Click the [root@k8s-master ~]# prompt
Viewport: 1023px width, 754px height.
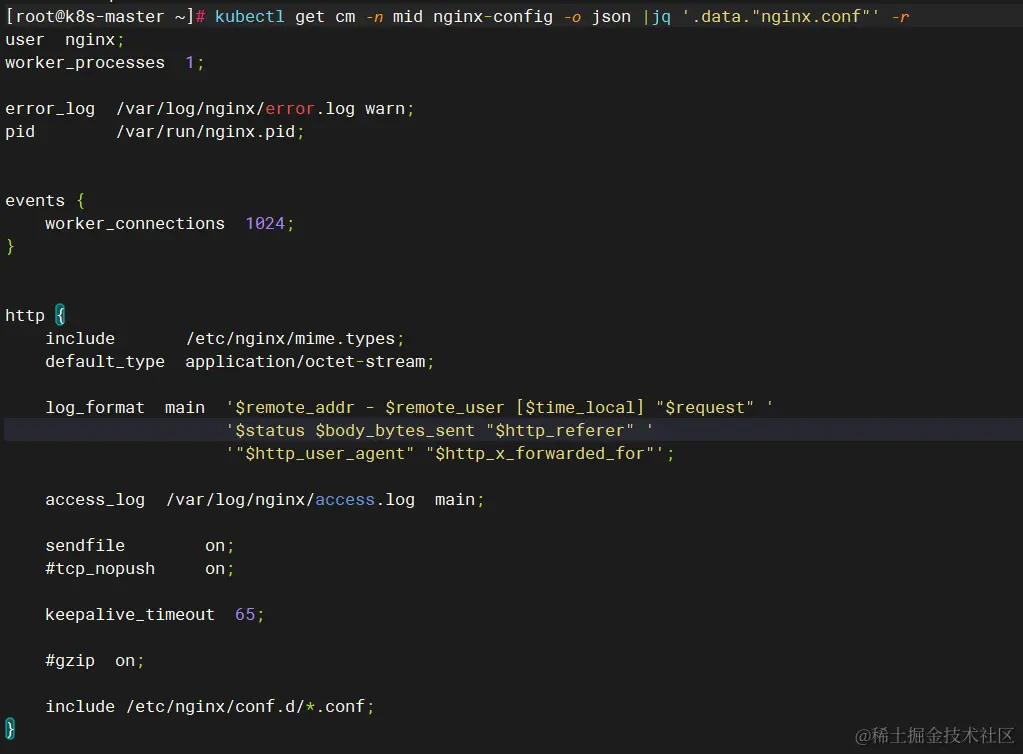click(x=106, y=16)
